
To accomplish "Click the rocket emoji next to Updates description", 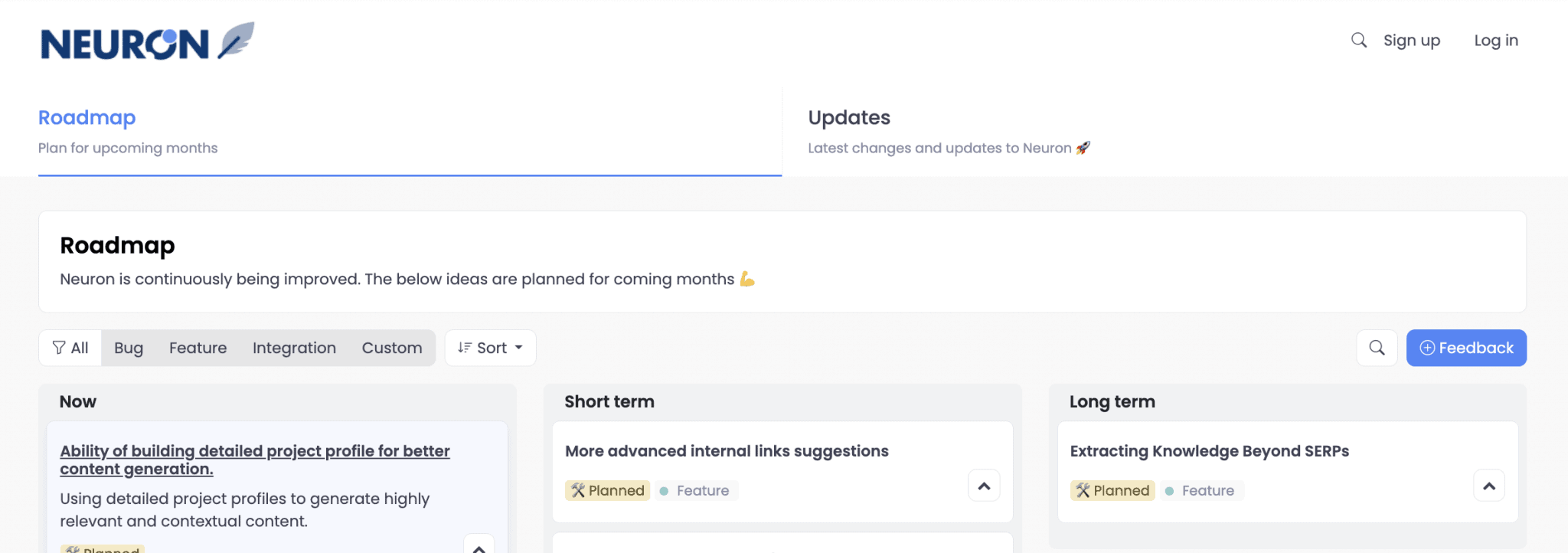I will coord(1083,148).
